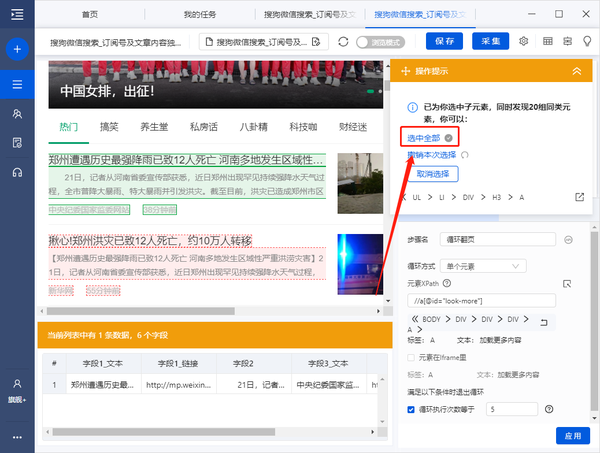The height and width of the screenshot is (453, 600).
Task: Open the settings gear icon in toolbar
Action: [523, 41]
